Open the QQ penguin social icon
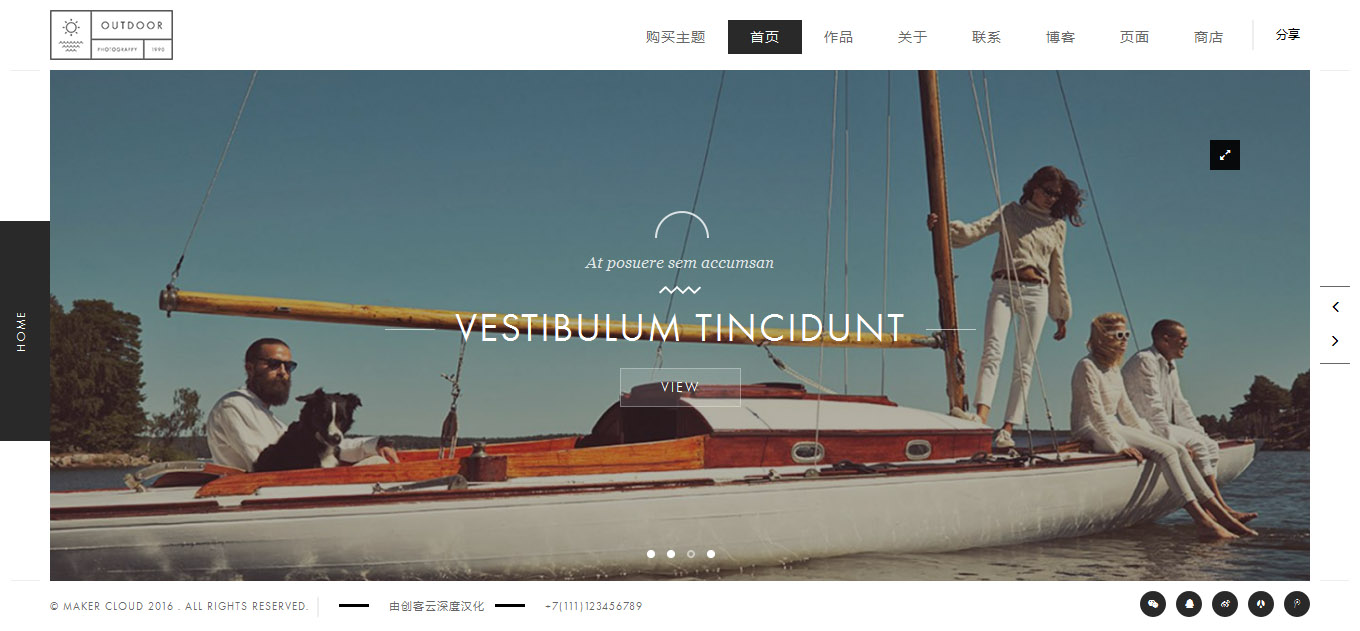 click(x=1189, y=604)
